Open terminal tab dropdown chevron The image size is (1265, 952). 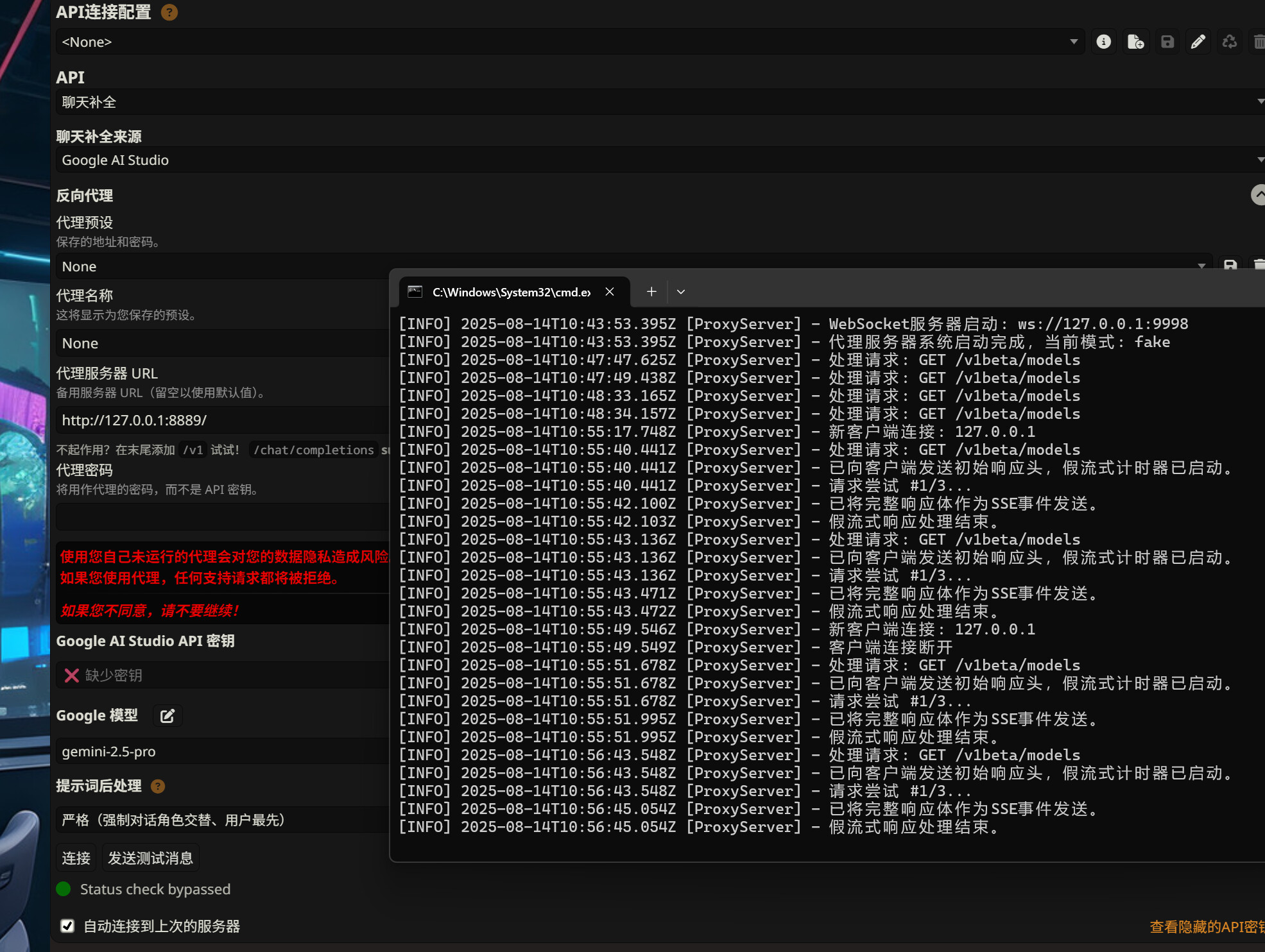pos(681,292)
